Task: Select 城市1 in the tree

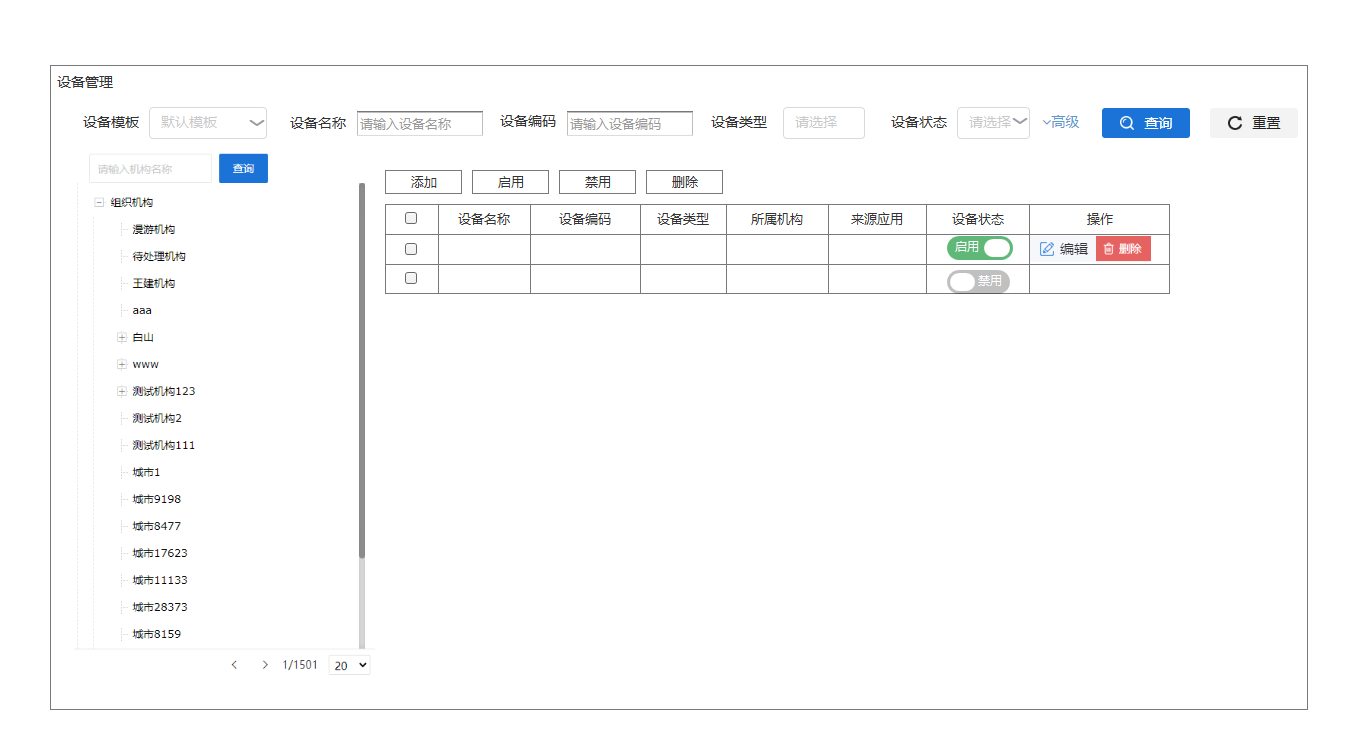Action: pos(147,472)
